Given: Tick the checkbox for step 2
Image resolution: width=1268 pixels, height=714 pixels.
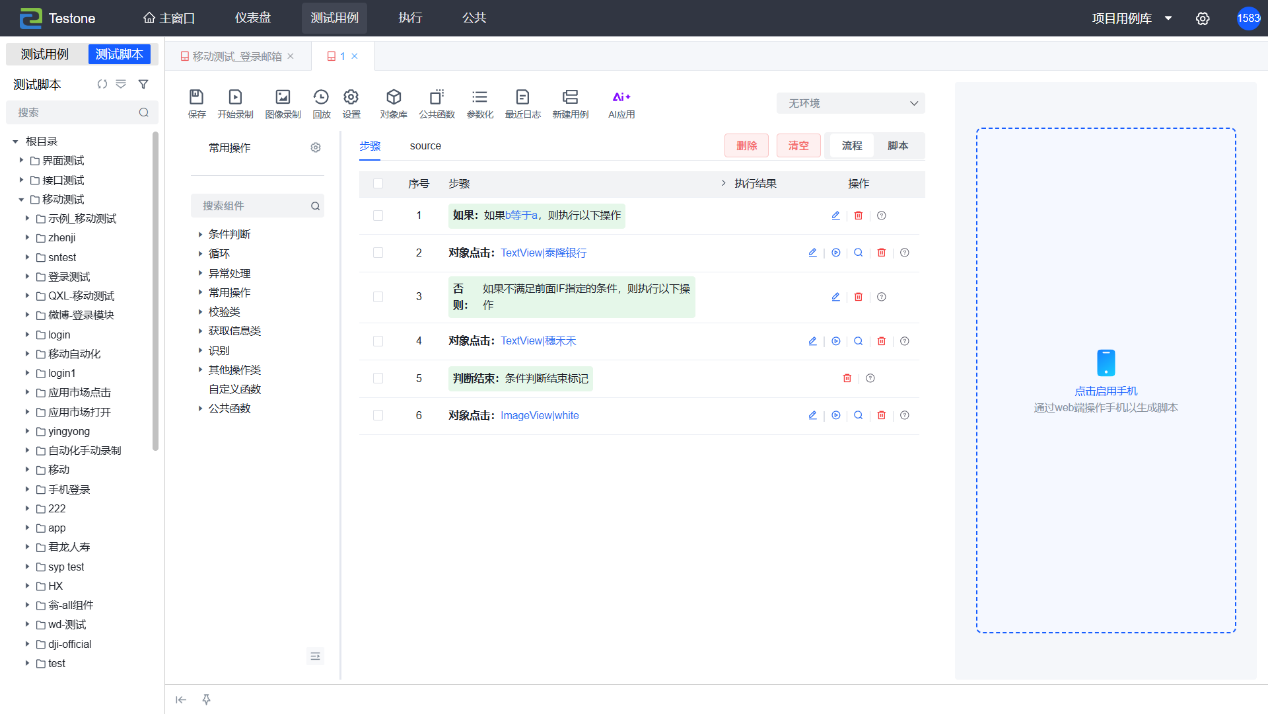Looking at the screenshot, I should point(378,253).
